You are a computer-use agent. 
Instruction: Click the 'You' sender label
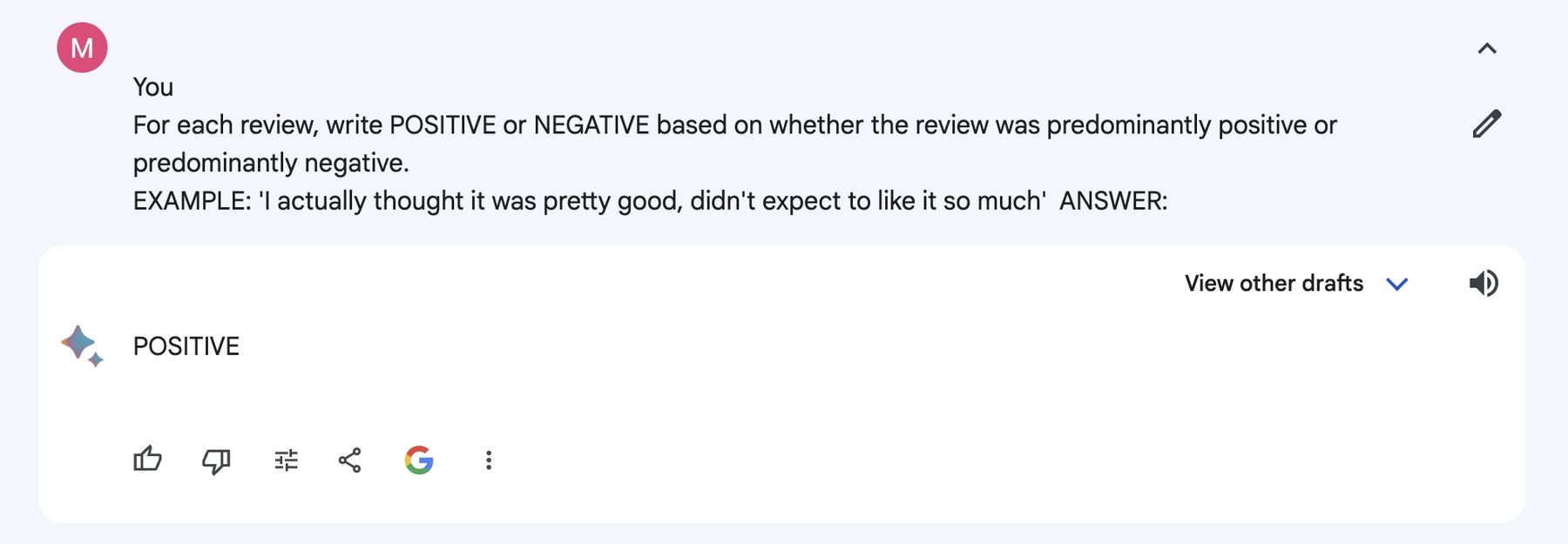coord(152,87)
